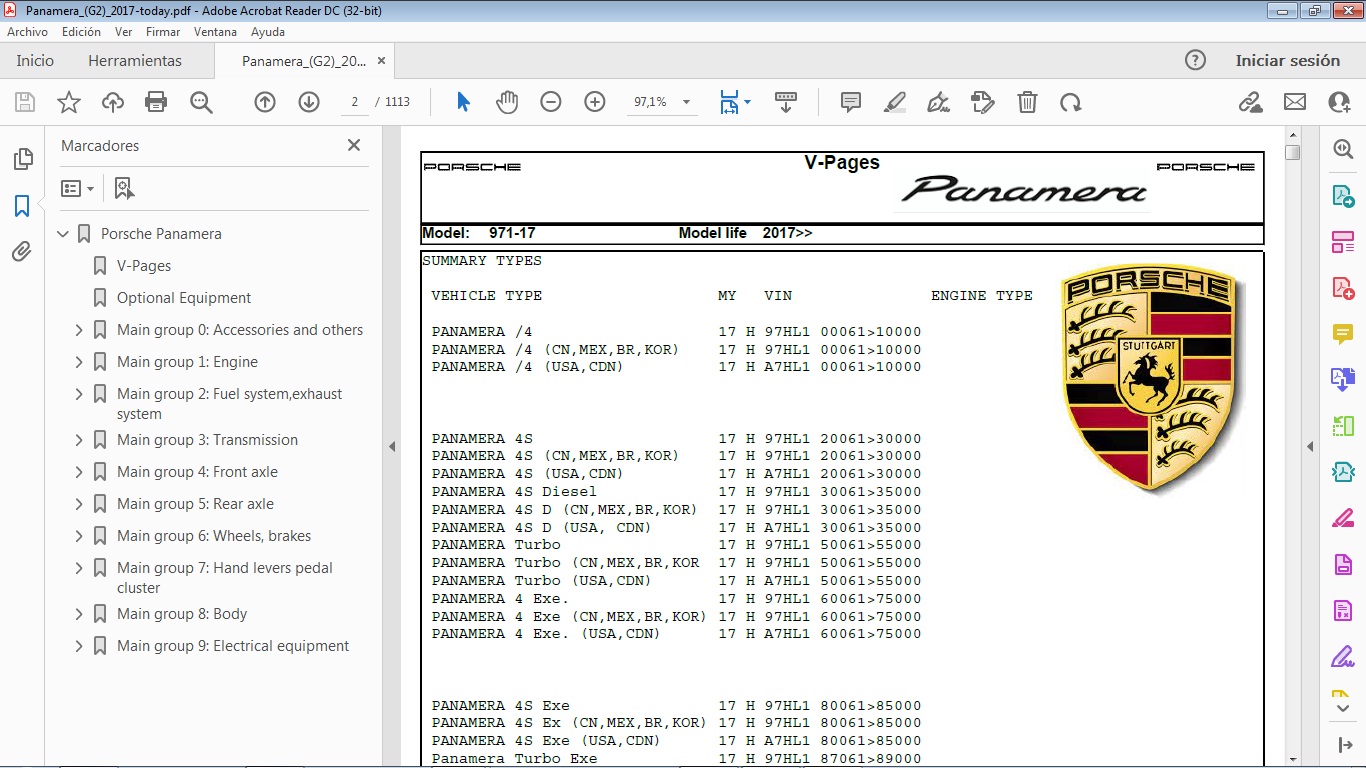1366x768 pixels.
Task: Open the zoom level dropdown
Action: point(686,102)
